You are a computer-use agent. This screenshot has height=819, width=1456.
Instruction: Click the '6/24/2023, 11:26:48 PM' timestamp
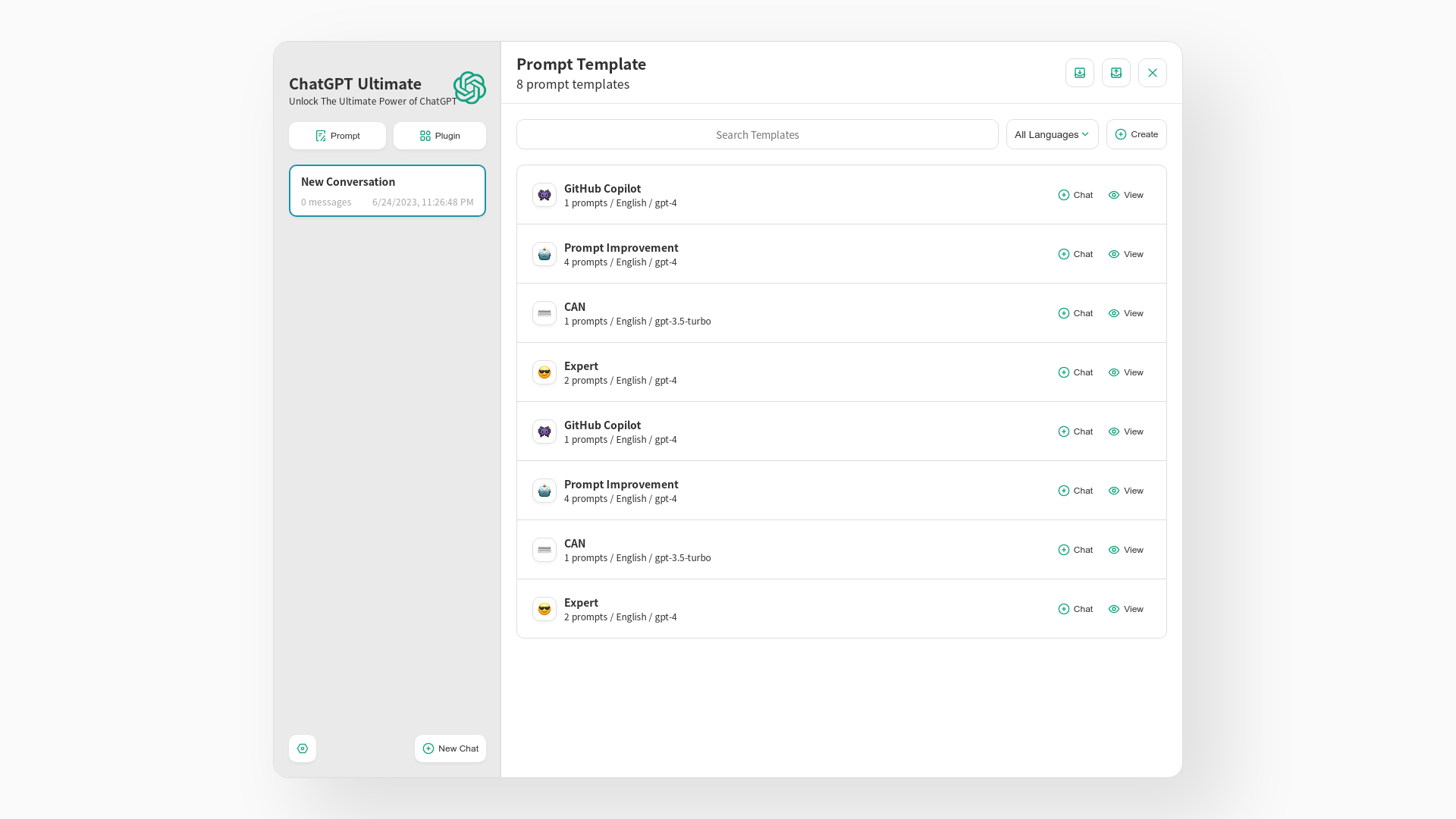[422, 202]
